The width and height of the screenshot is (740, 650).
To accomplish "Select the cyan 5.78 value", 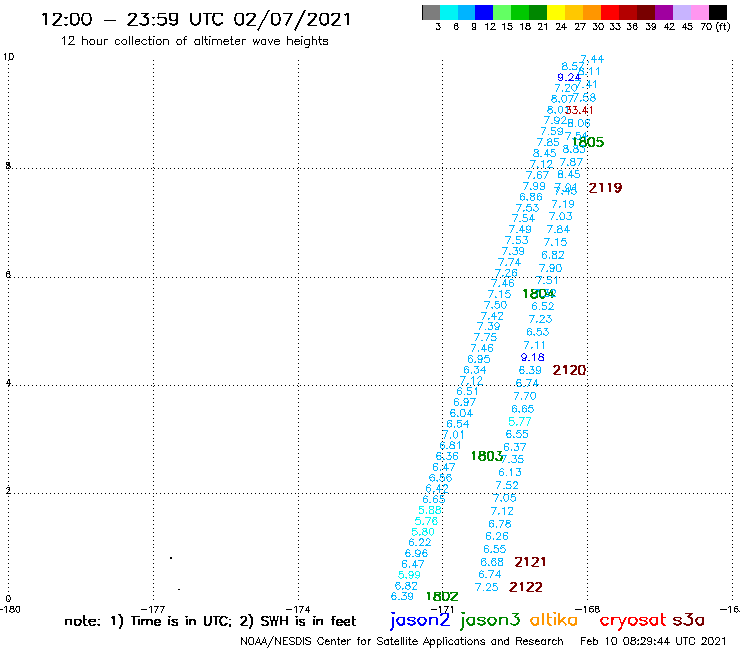I will point(426,521).
